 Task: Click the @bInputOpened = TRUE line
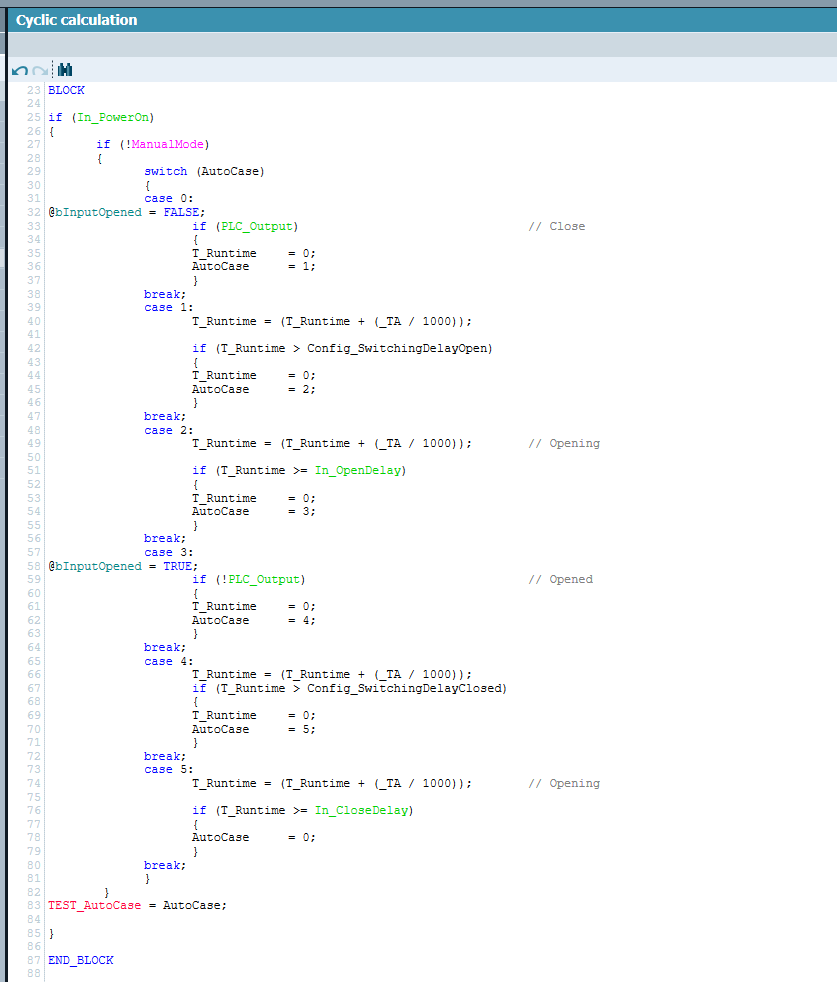pos(122,566)
